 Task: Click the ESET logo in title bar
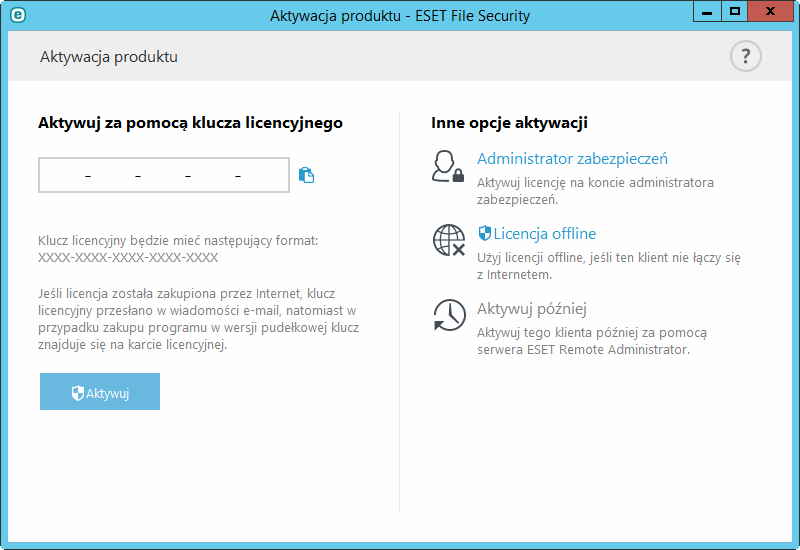(x=18, y=15)
